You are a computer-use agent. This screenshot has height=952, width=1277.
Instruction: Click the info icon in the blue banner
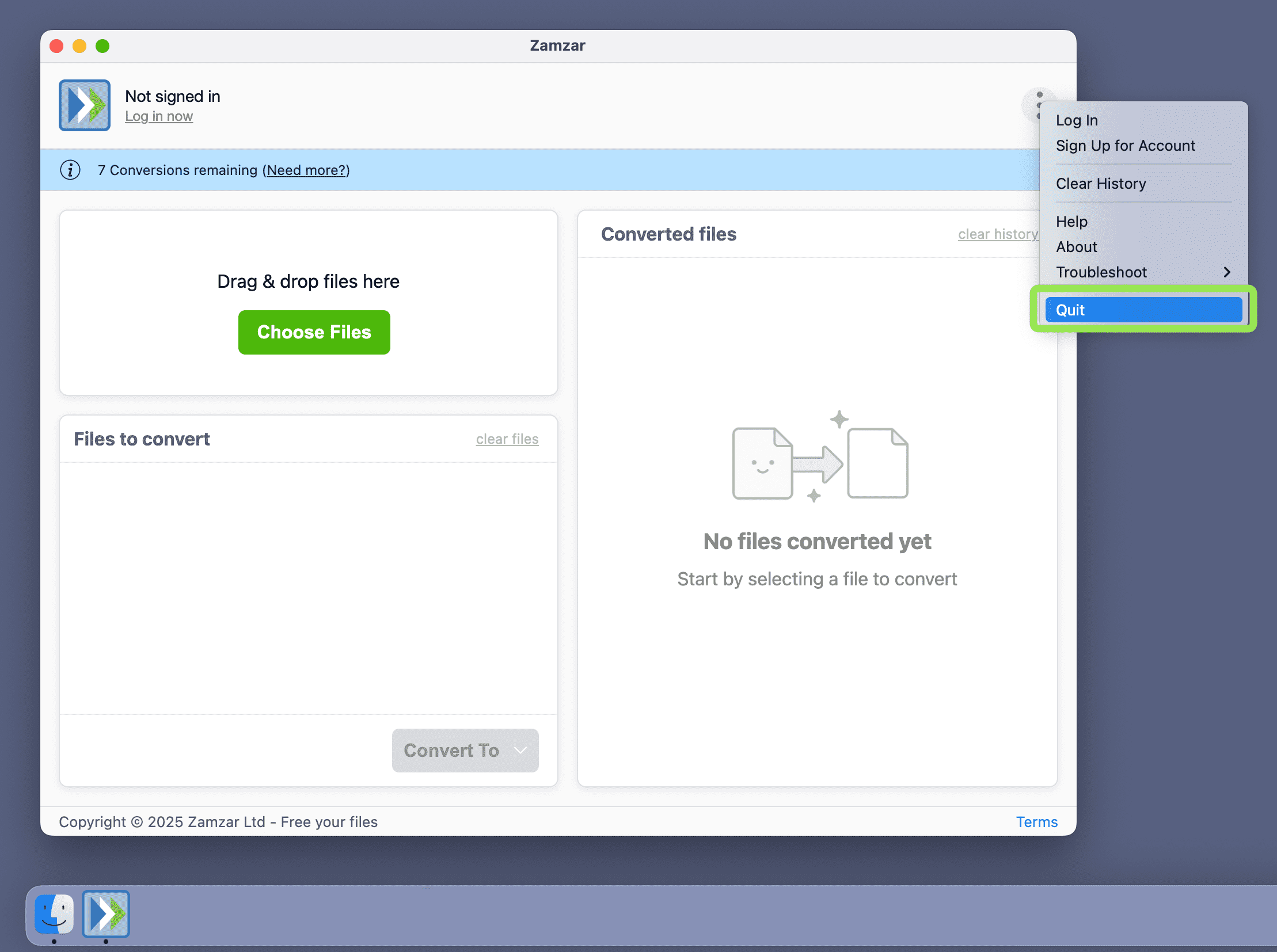(70, 170)
